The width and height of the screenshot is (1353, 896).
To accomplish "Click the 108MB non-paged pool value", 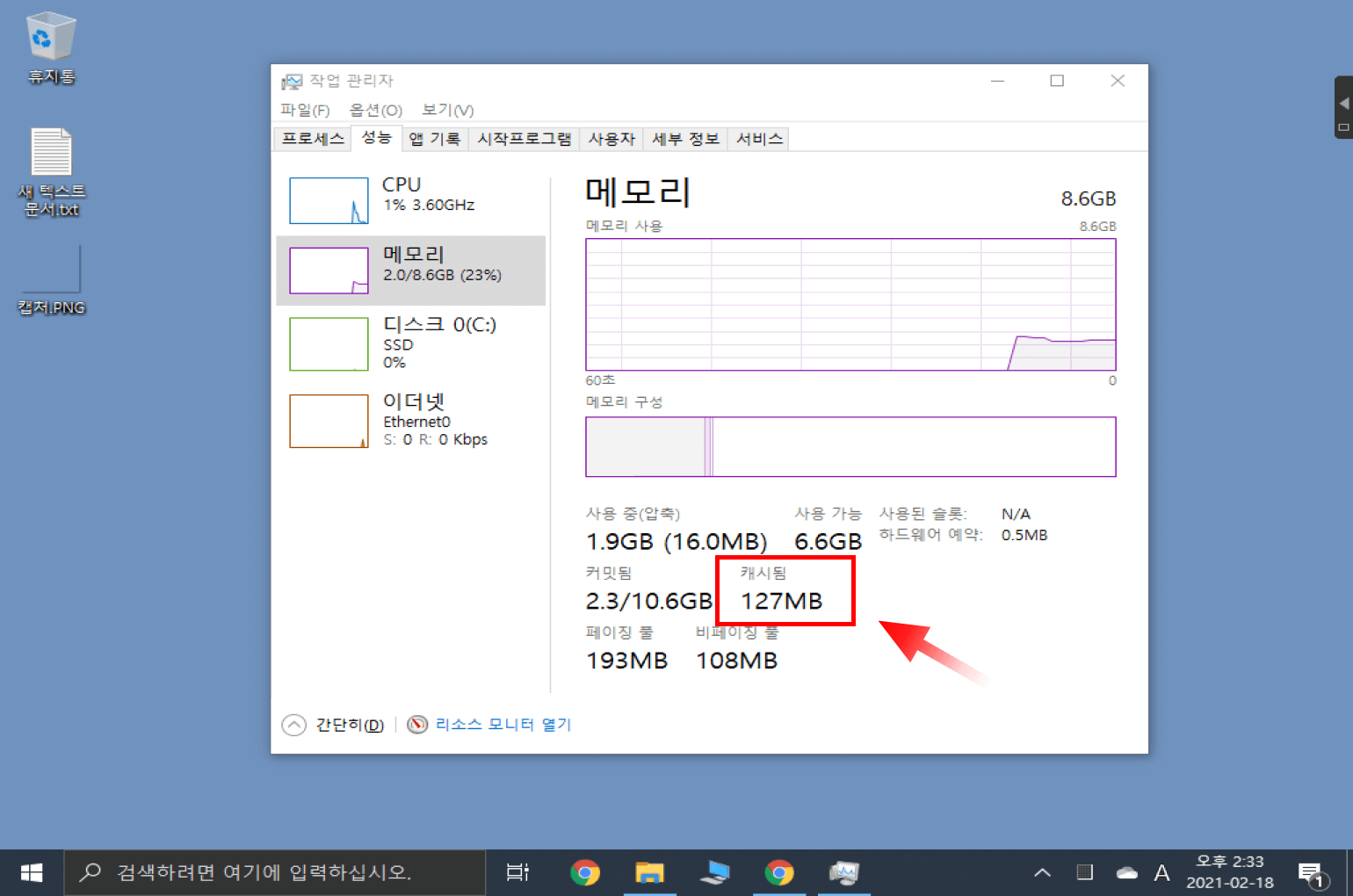I will pos(736,661).
